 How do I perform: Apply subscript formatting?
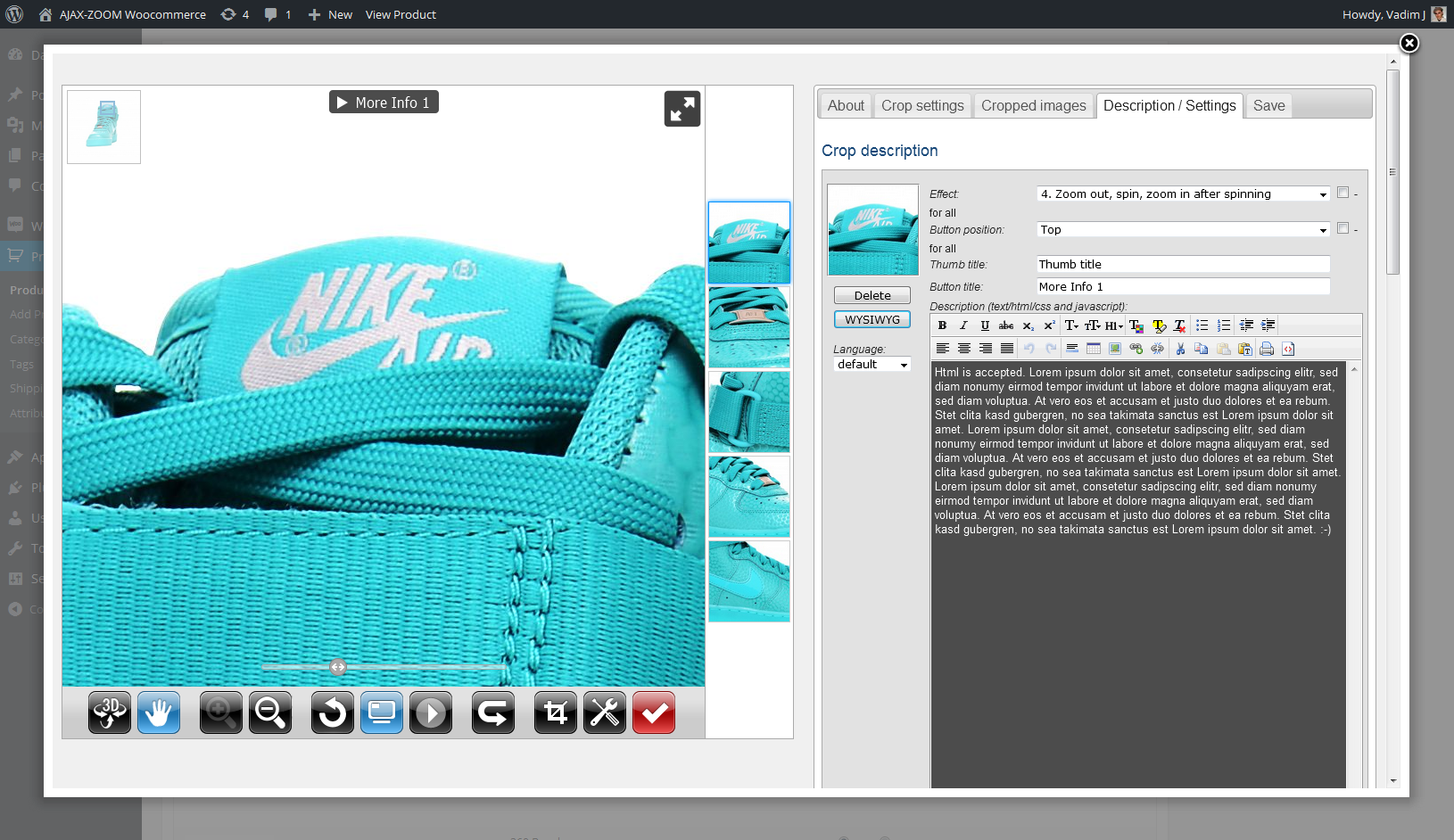1029,325
